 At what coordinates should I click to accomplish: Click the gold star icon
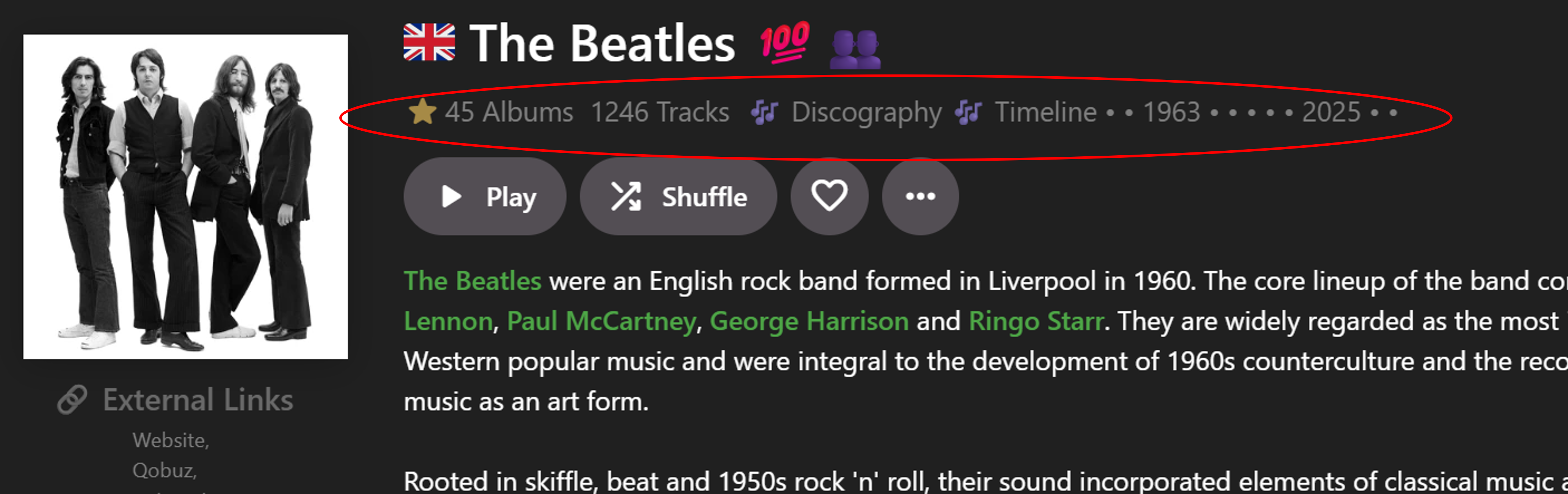pyautogui.click(x=422, y=112)
